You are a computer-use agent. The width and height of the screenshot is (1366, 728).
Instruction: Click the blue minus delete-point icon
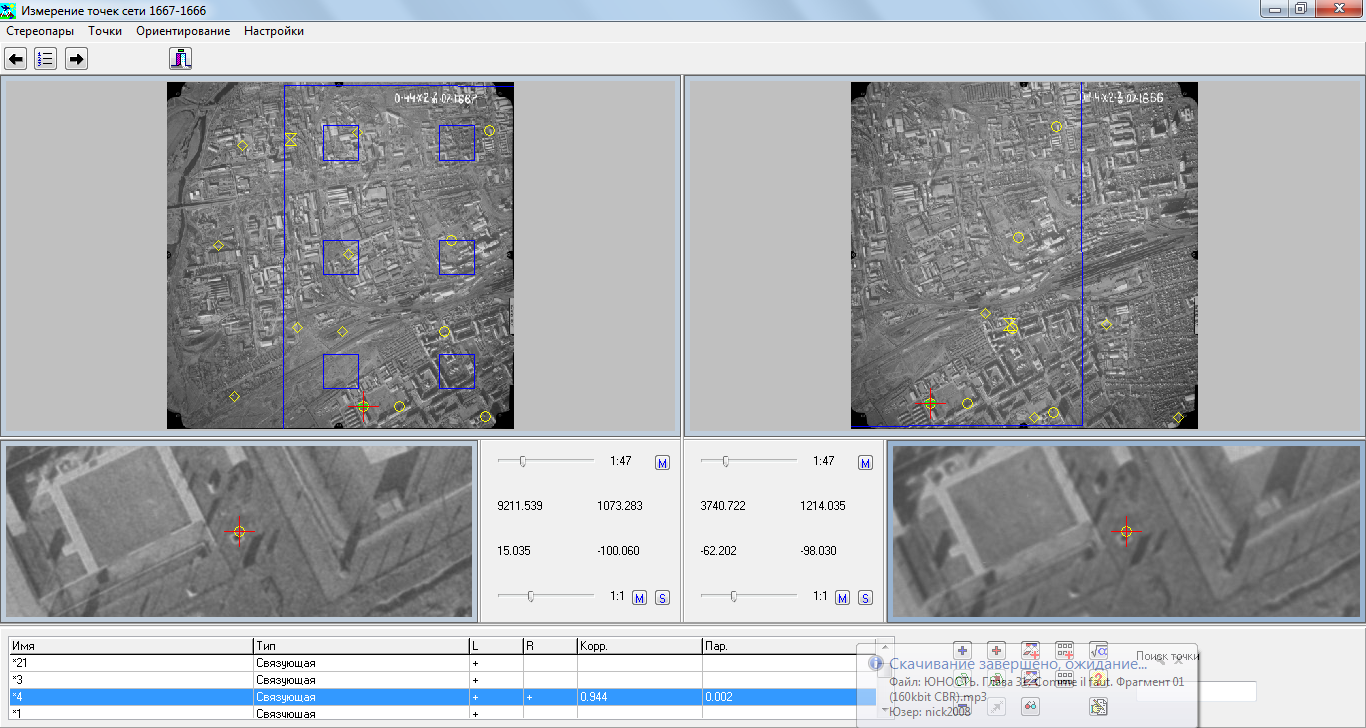tap(962, 707)
